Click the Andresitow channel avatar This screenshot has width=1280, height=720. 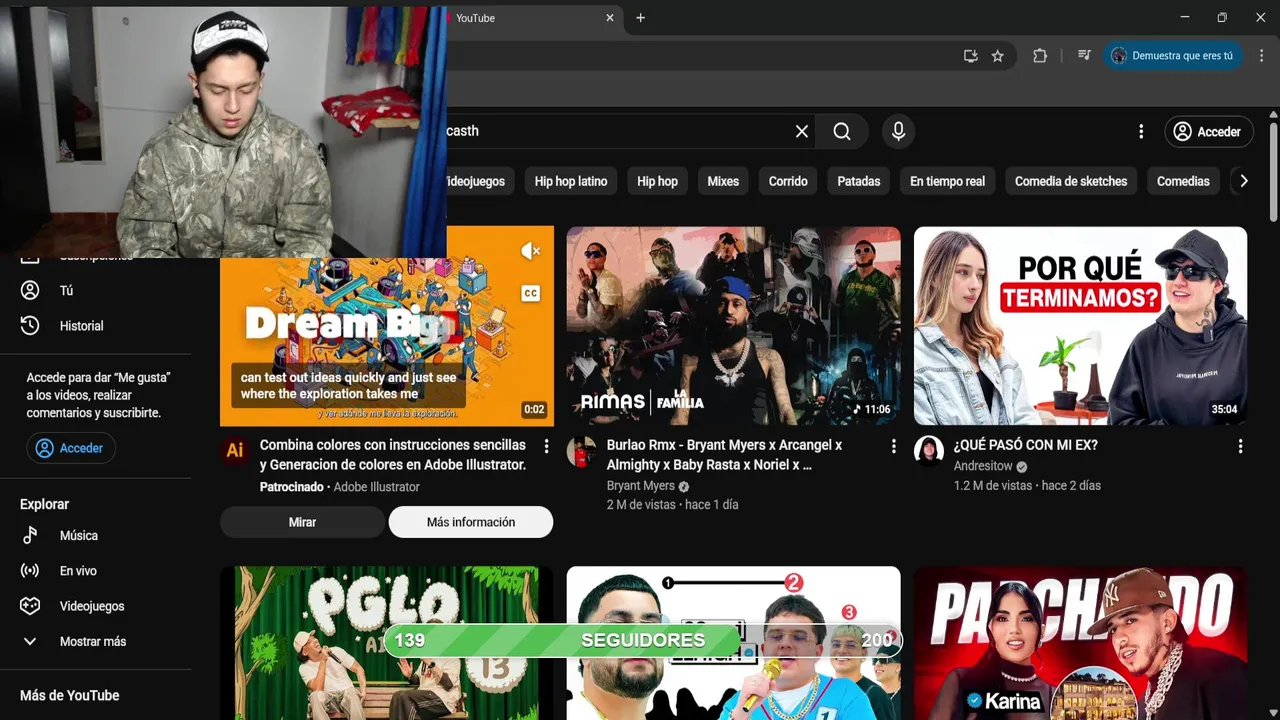click(x=929, y=451)
